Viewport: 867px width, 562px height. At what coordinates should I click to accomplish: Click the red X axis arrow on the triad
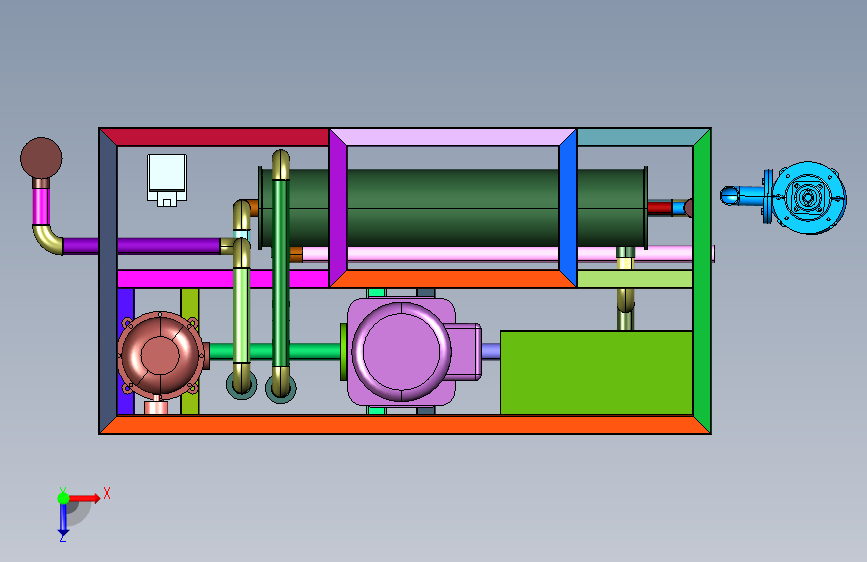click(x=84, y=498)
